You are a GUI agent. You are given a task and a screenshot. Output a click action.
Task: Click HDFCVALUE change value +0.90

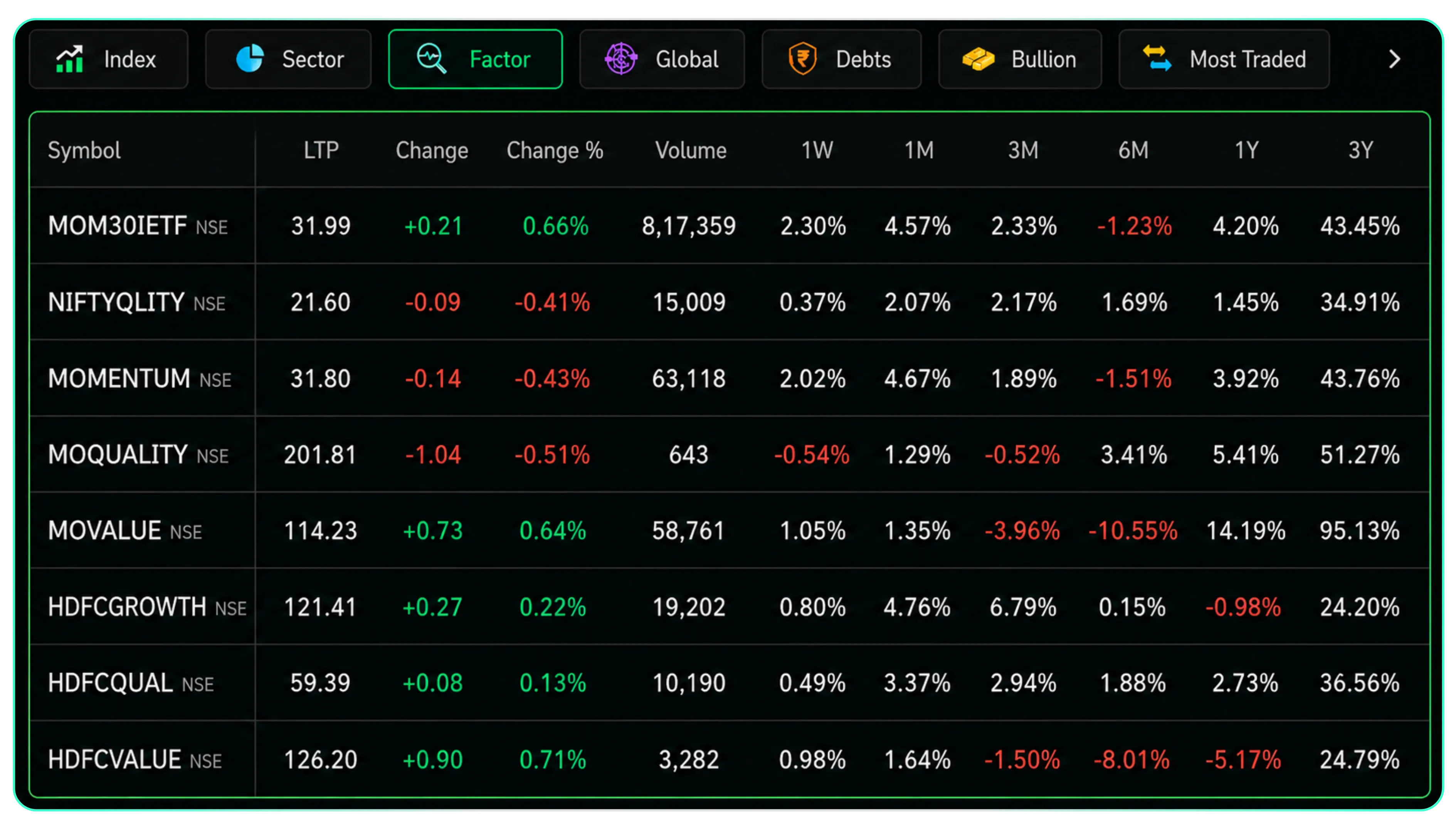point(432,760)
